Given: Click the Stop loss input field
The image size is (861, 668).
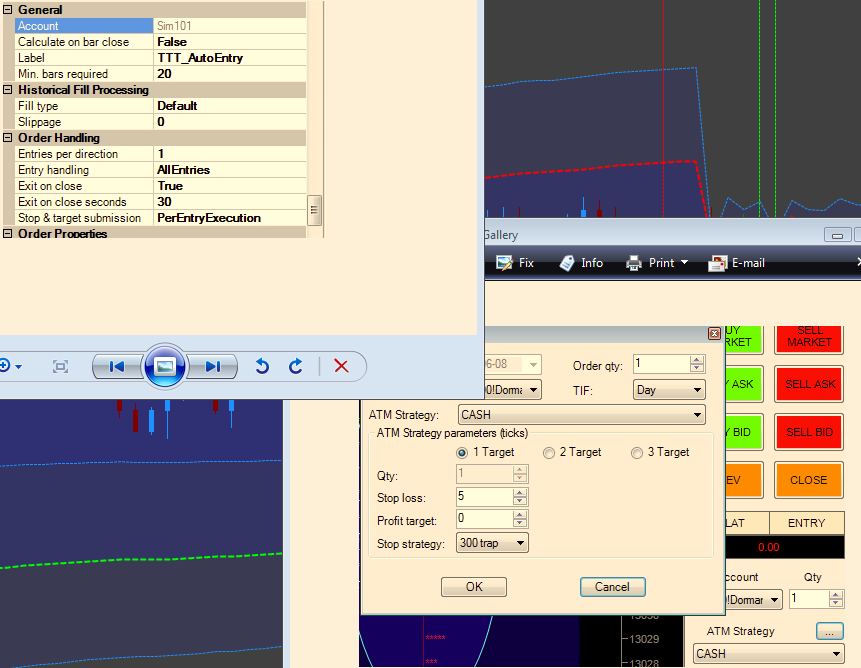Looking at the screenshot, I should [484, 497].
